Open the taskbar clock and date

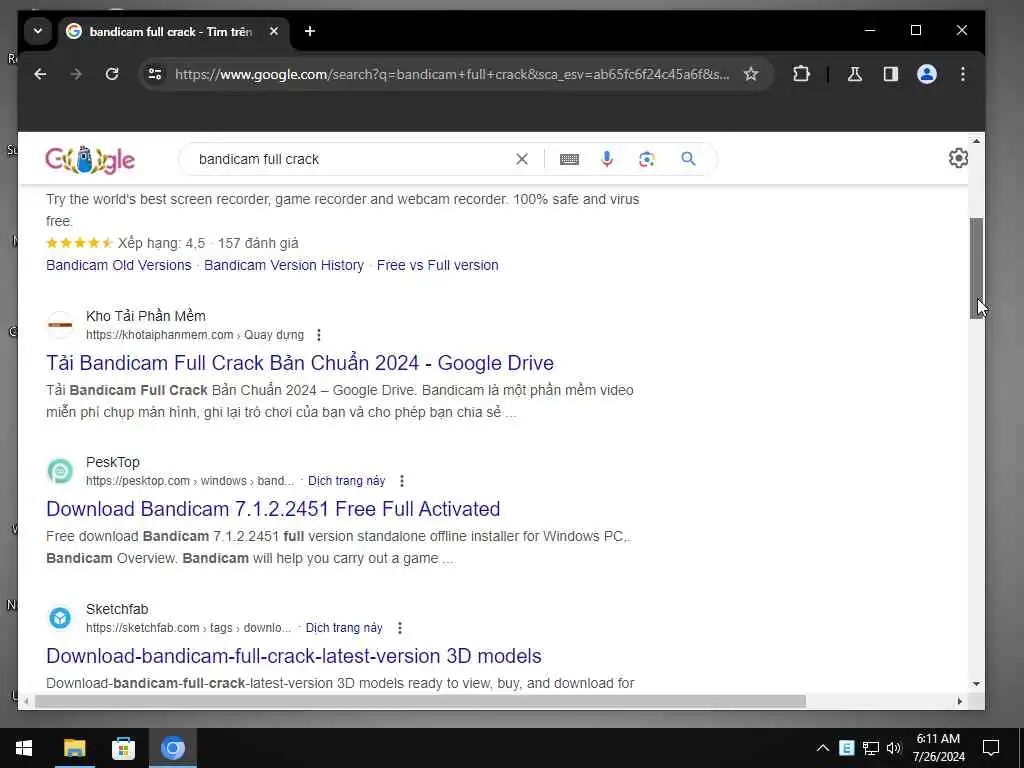coord(938,748)
